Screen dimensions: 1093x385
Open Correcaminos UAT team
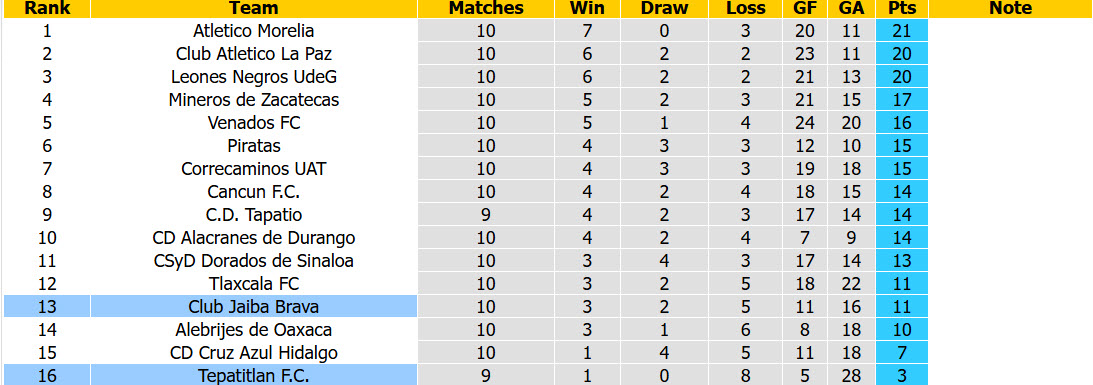[254, 169]
